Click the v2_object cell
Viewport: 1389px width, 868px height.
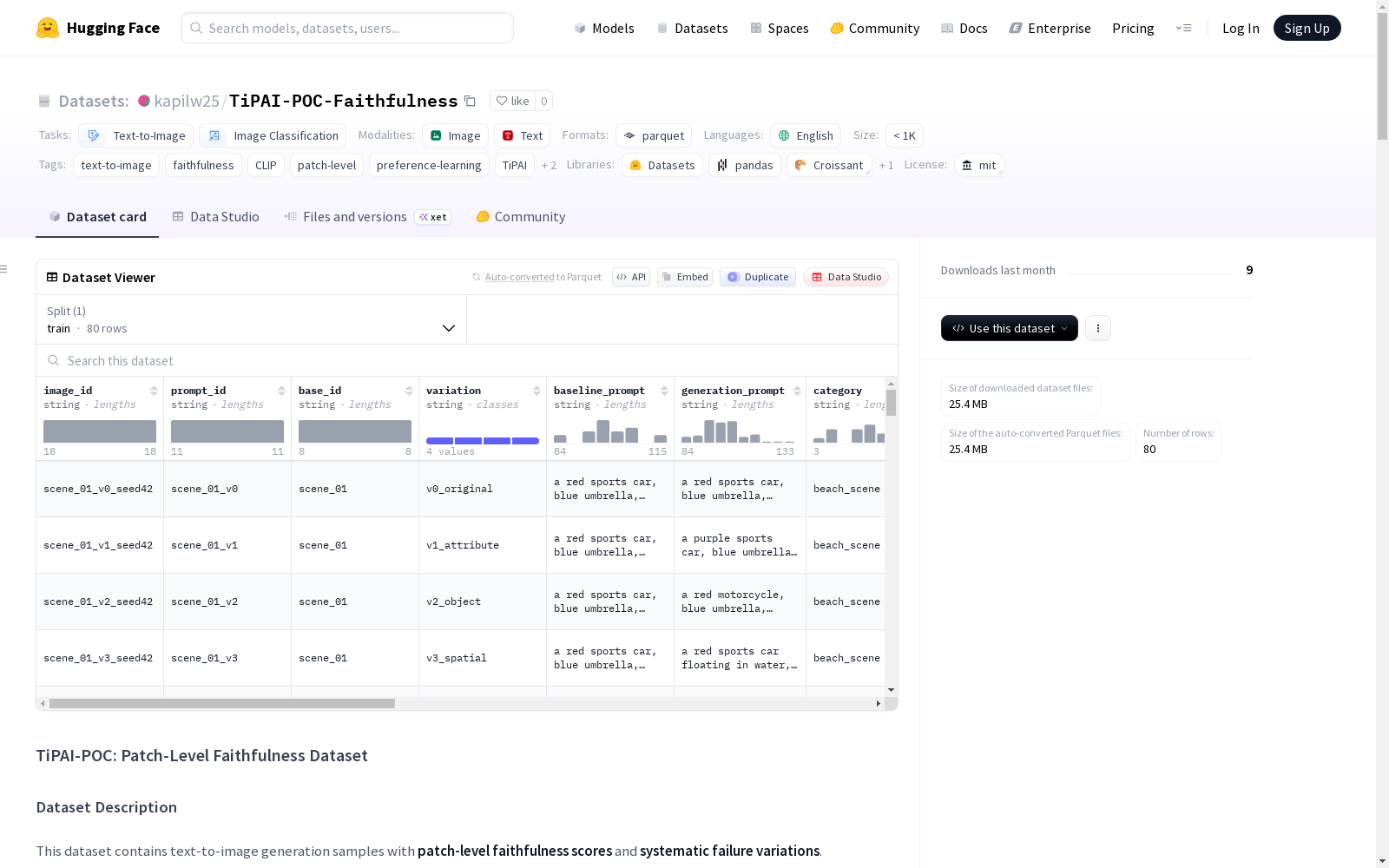[x=483, y=602]
